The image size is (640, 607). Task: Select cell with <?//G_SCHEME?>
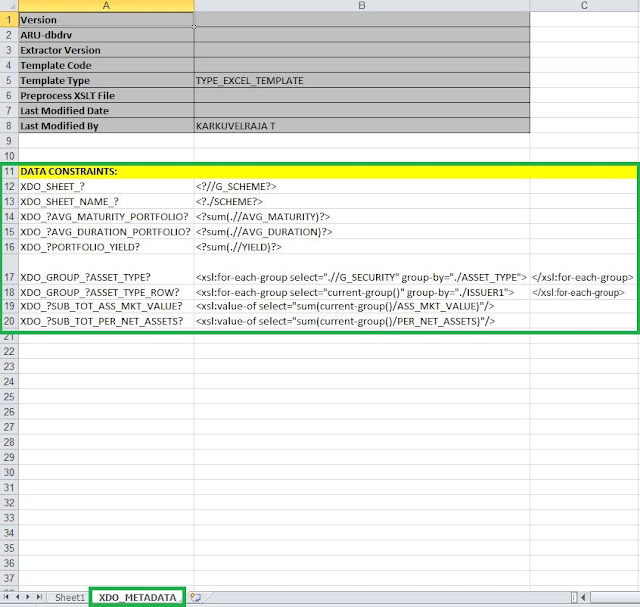(362, 187)
